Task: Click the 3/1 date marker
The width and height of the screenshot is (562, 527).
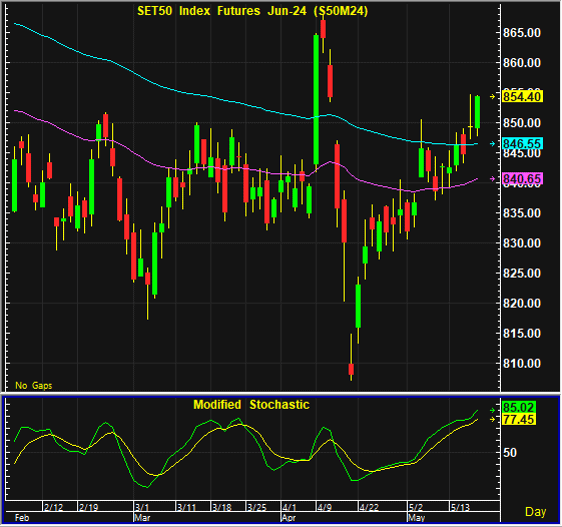Action: 142,507
